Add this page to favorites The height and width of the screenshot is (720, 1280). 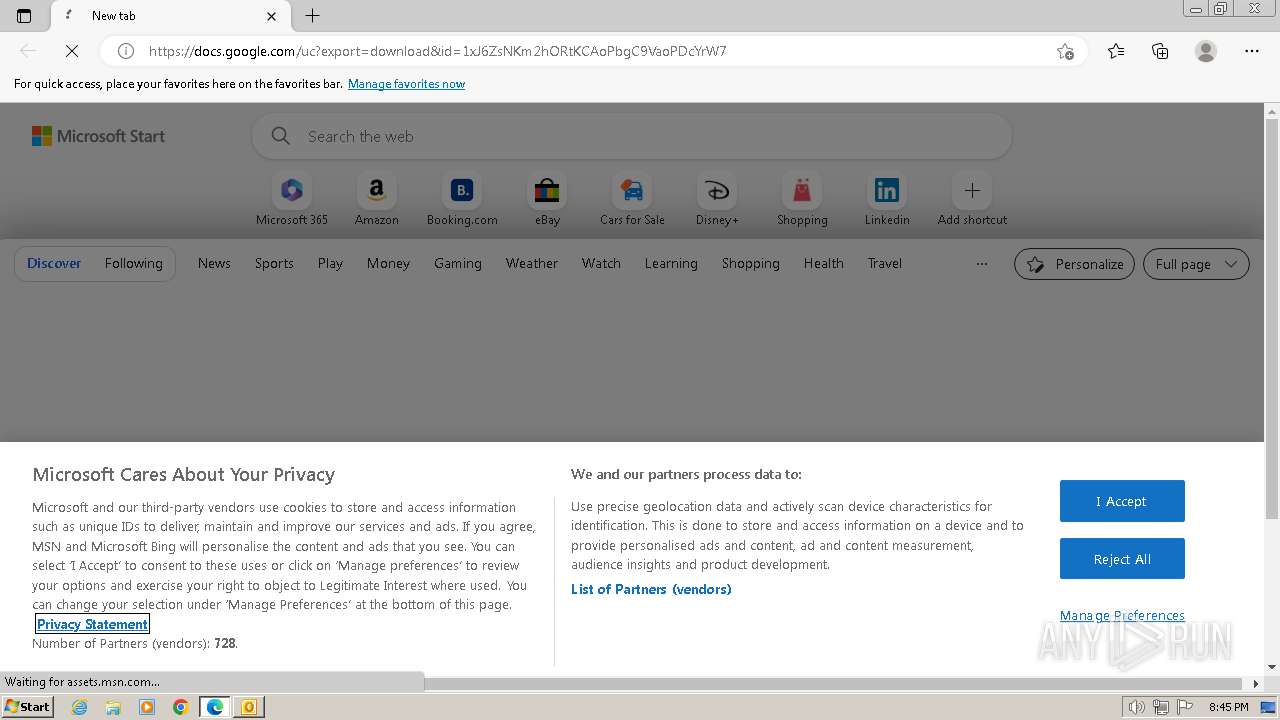[x=1065, y=51]
